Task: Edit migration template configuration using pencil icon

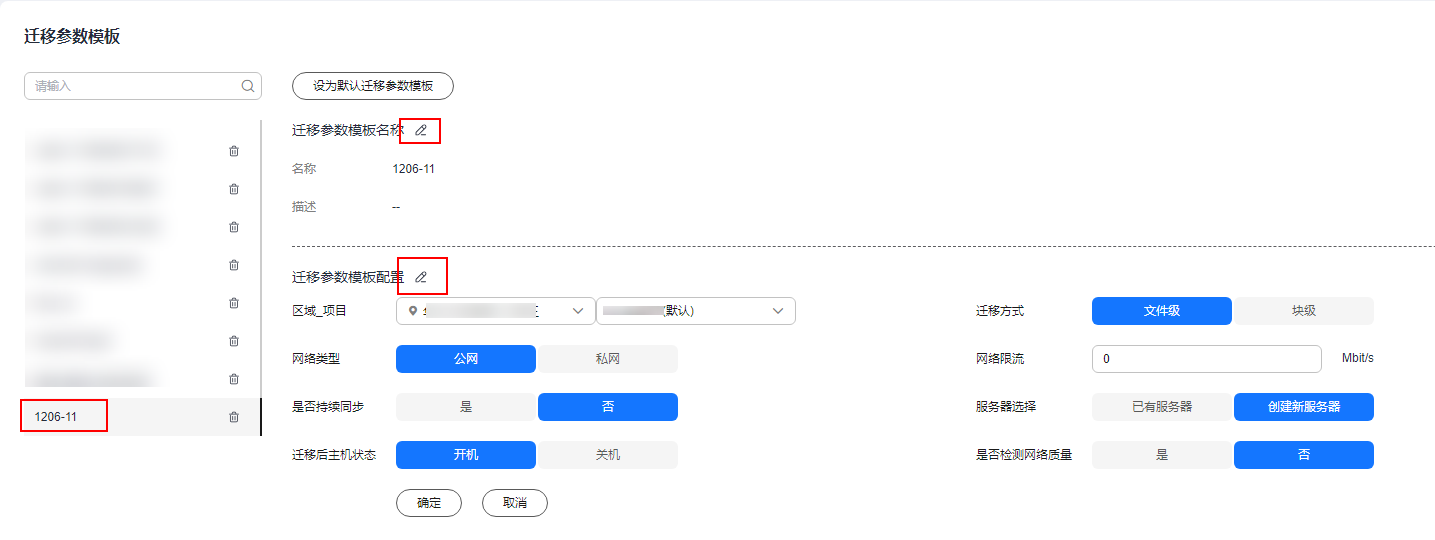Action: pyautogui.click(x=421, y=277)
